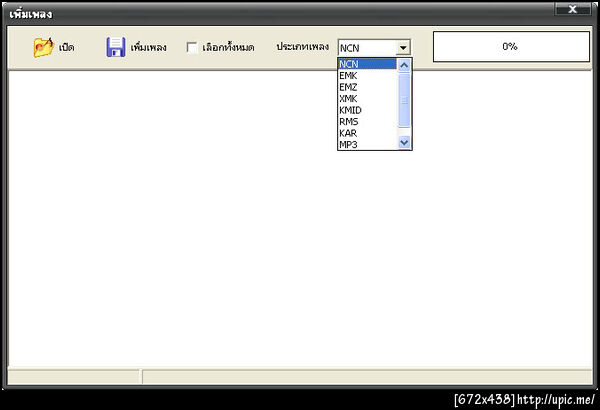
Task: Click the dropdown list scroll up arrow
Action: tap(404, 65)
